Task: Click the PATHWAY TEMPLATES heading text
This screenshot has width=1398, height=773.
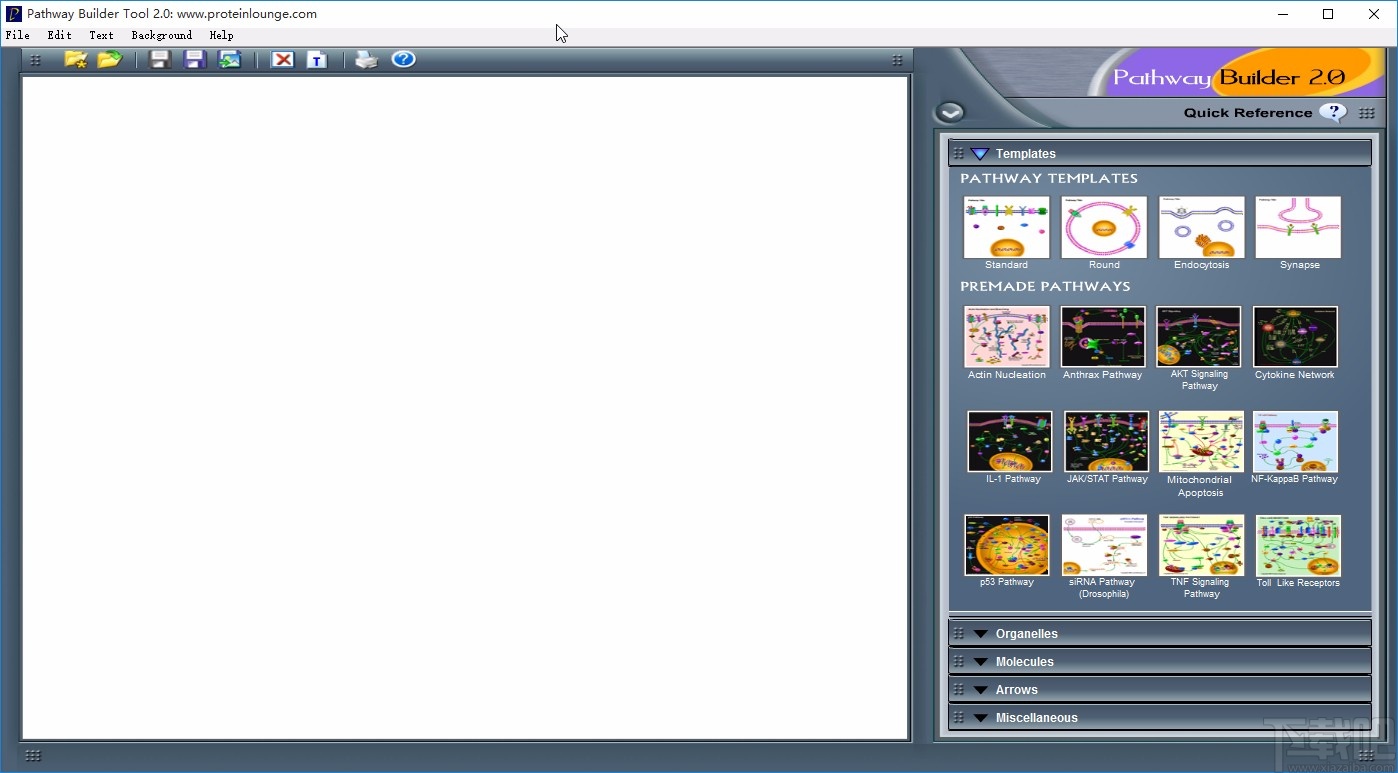Action: (x=1049, y=178)
